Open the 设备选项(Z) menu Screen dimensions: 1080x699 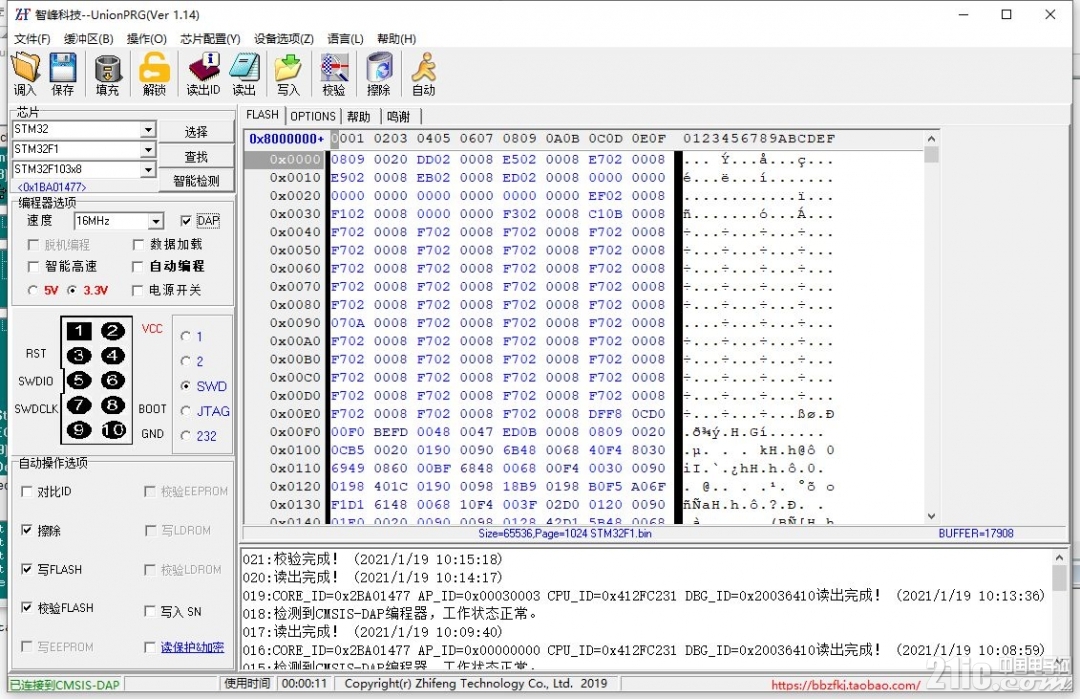pyautogui.click(x=284, y=39)
